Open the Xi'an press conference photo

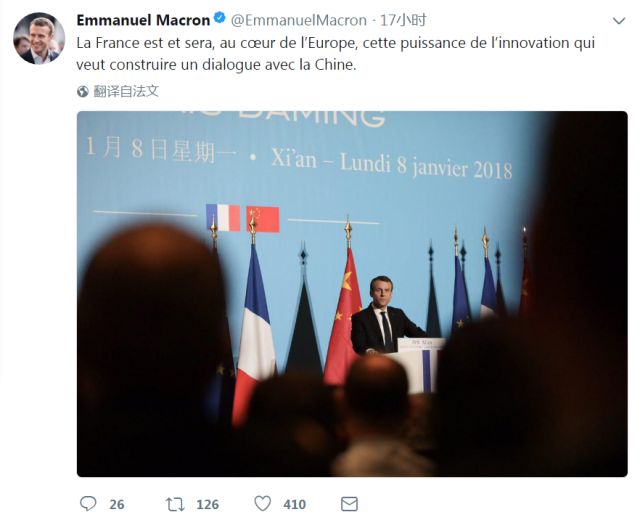352,293
